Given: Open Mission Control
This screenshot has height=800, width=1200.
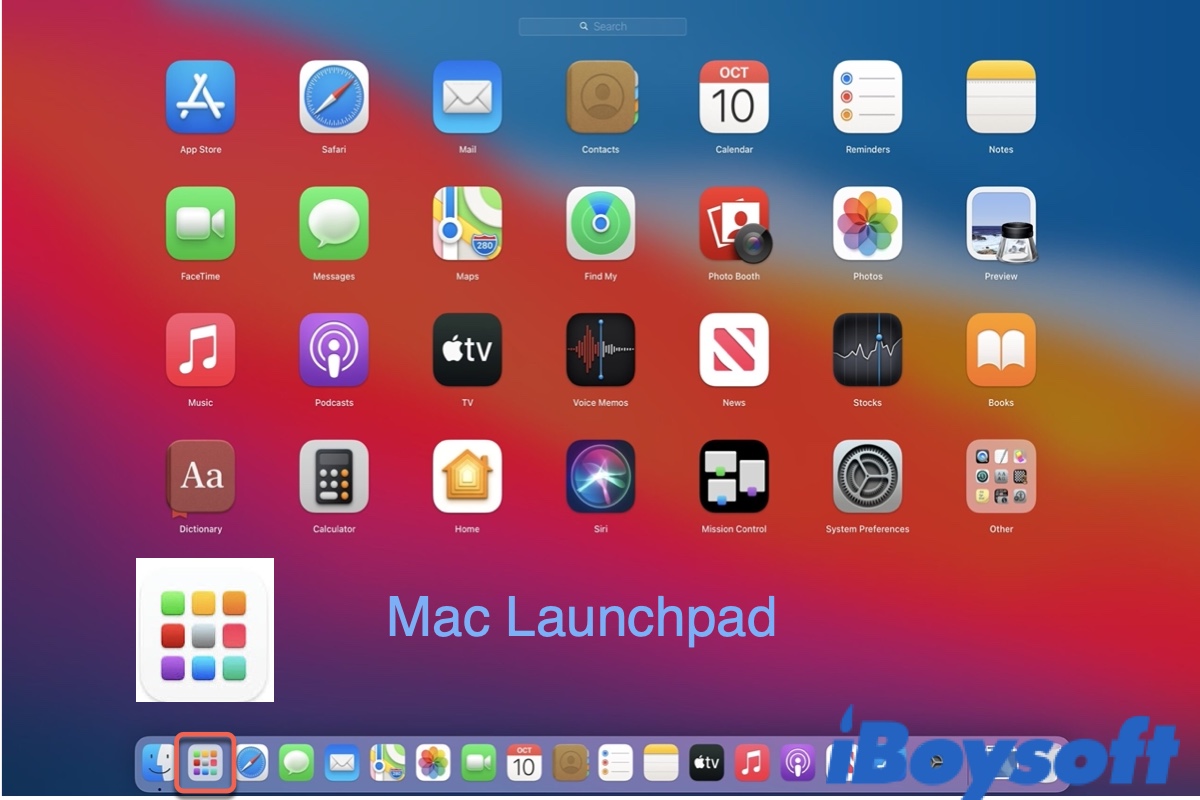Looking at the screenshot, I should [734, 476].
